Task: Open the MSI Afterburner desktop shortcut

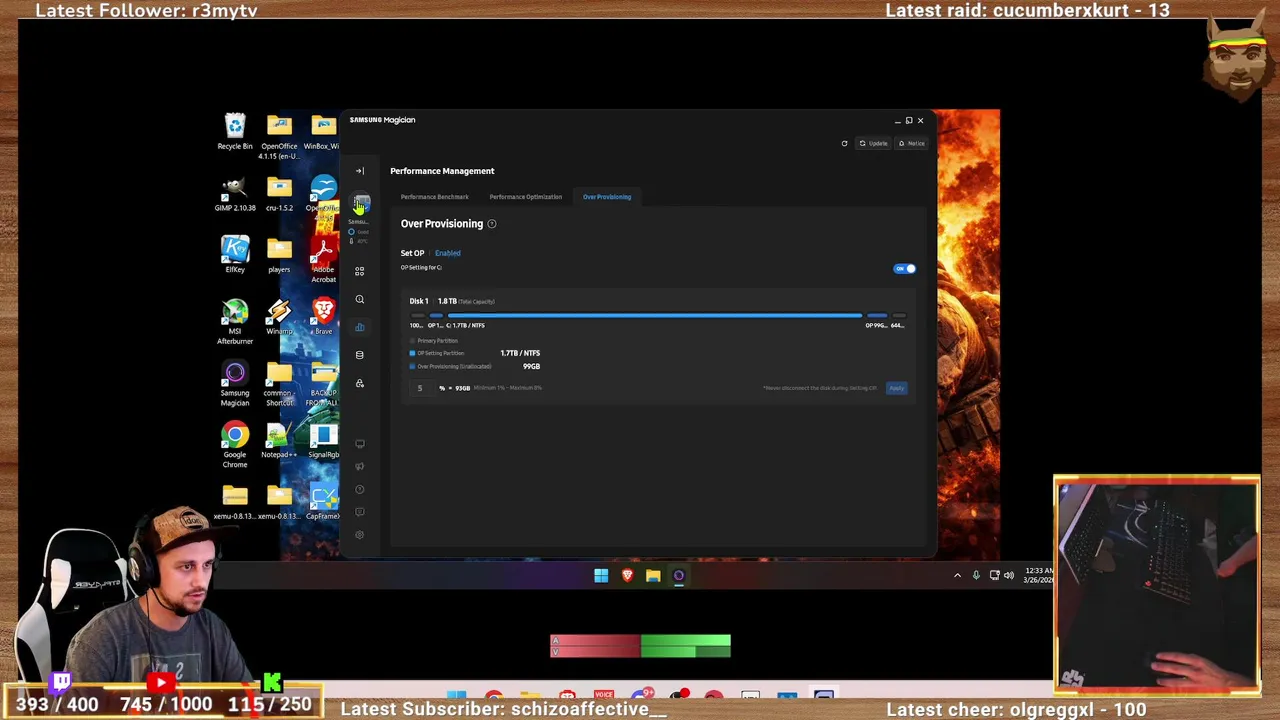Action: click(x=235, y=322)
